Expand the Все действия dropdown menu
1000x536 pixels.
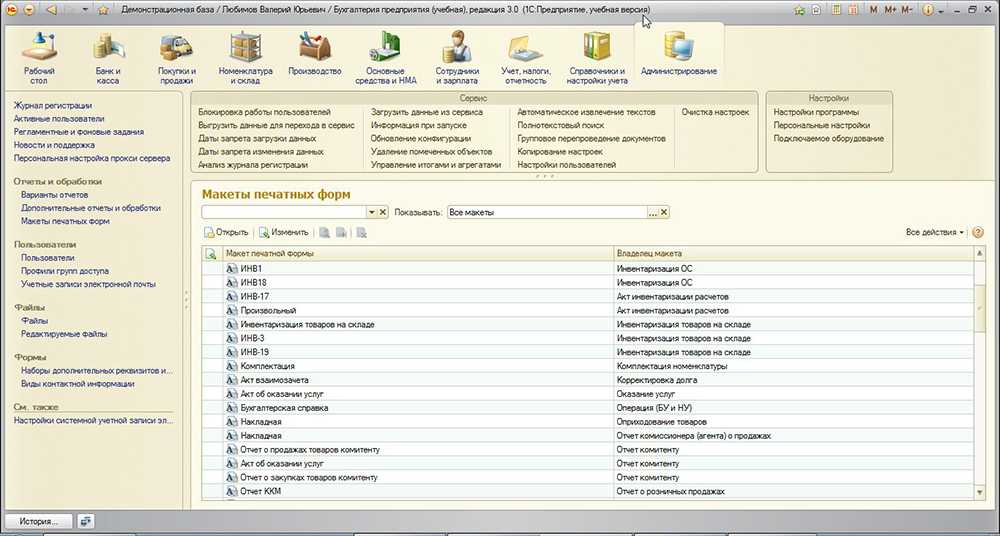pyautogui.click(x=936, y=232)
